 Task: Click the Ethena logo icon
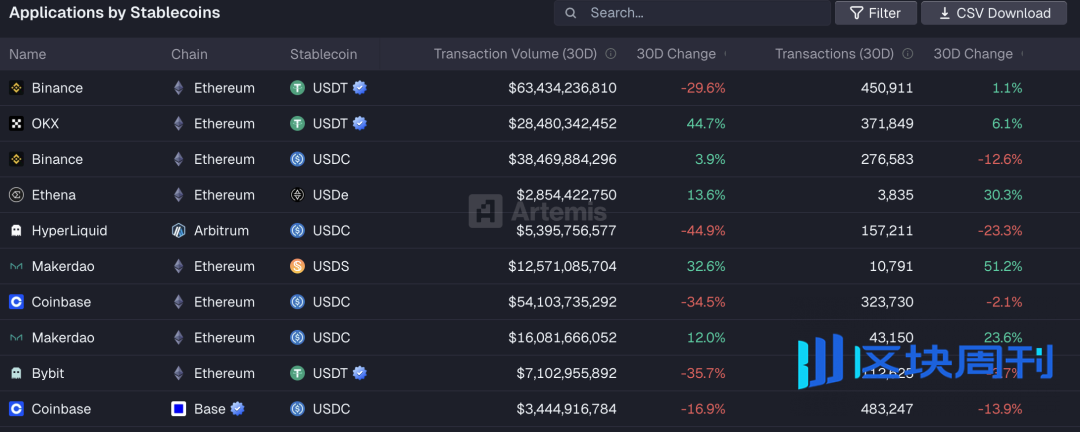click(16, 195)
